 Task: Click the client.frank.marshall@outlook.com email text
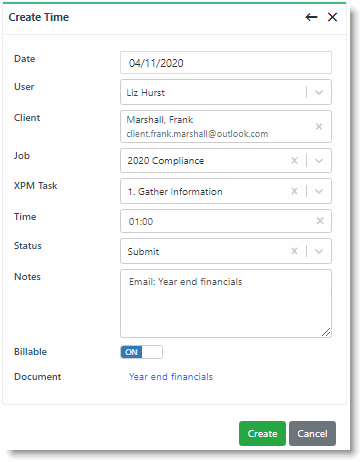click(197, 134)
